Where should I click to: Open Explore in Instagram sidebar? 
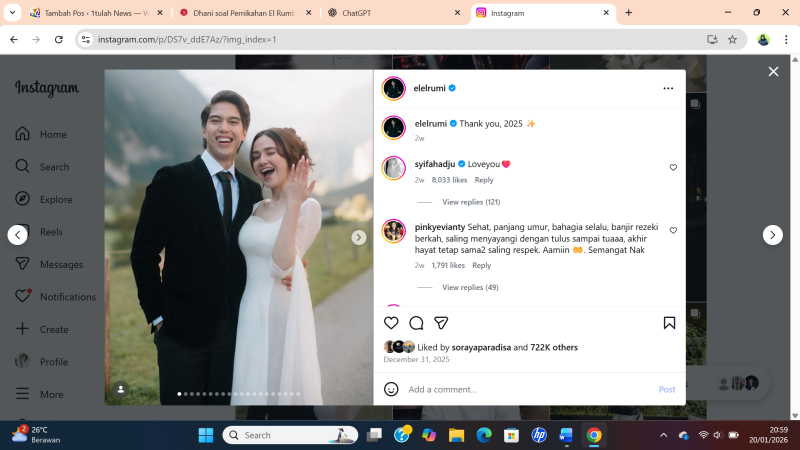pyautogui.click(x=44, y=199)
